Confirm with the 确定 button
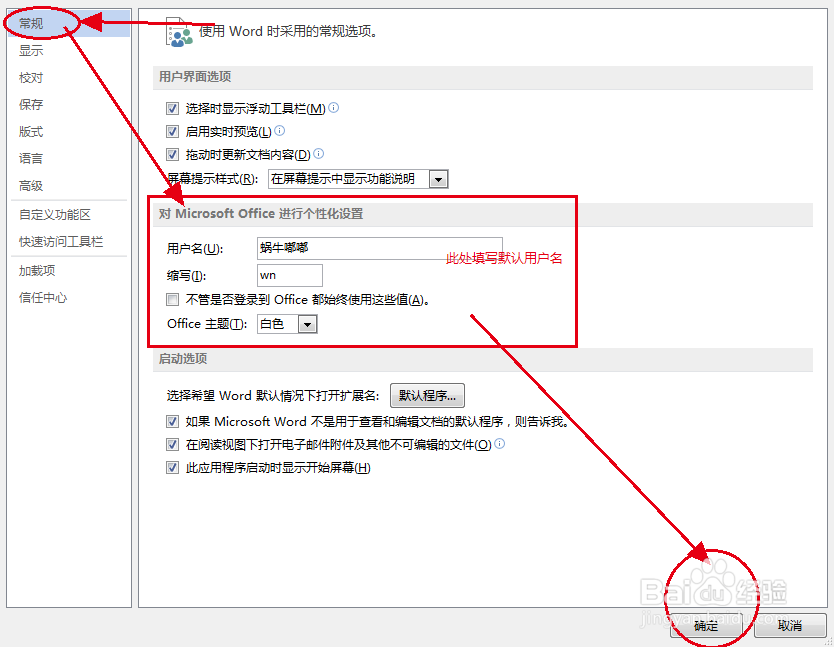The width and height of the screenshot is (834, 647). point(706,626)
